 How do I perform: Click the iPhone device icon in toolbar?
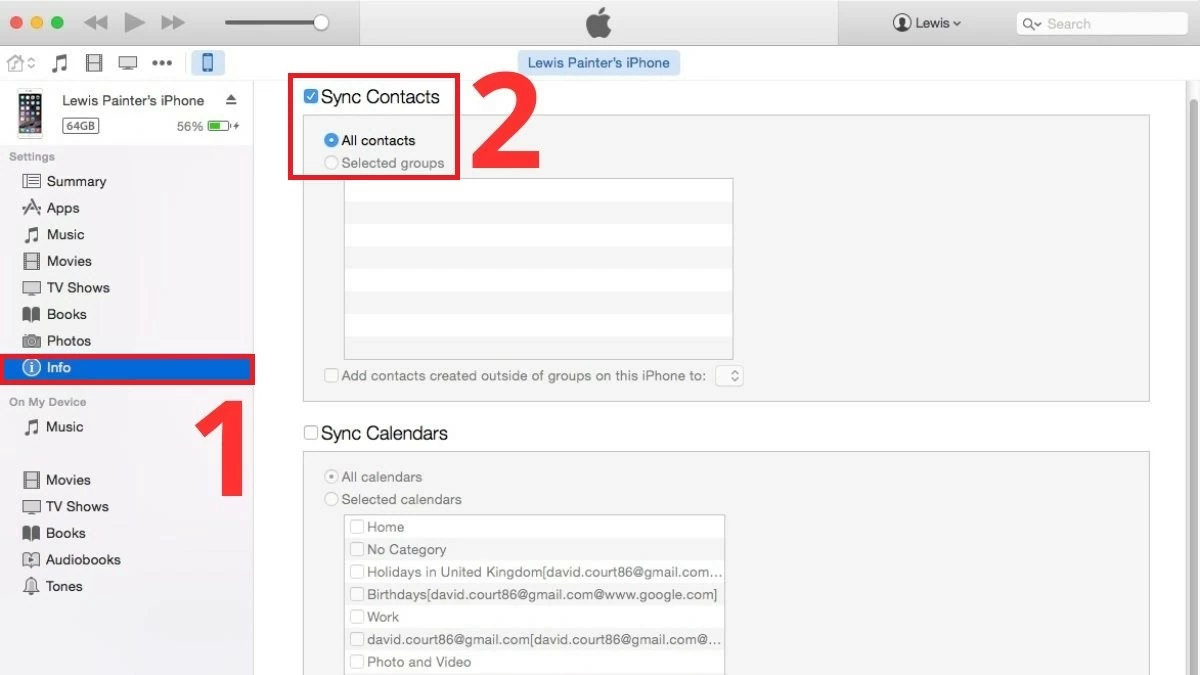click(x=208, y=63)
